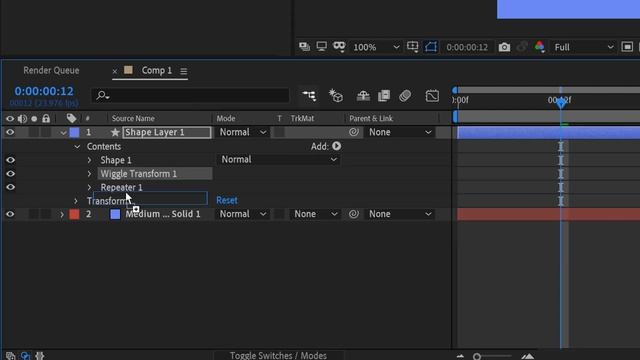Click the audio speaker column header icon
This screenshot has width=640, height=360.
click(x=22, y=118)
